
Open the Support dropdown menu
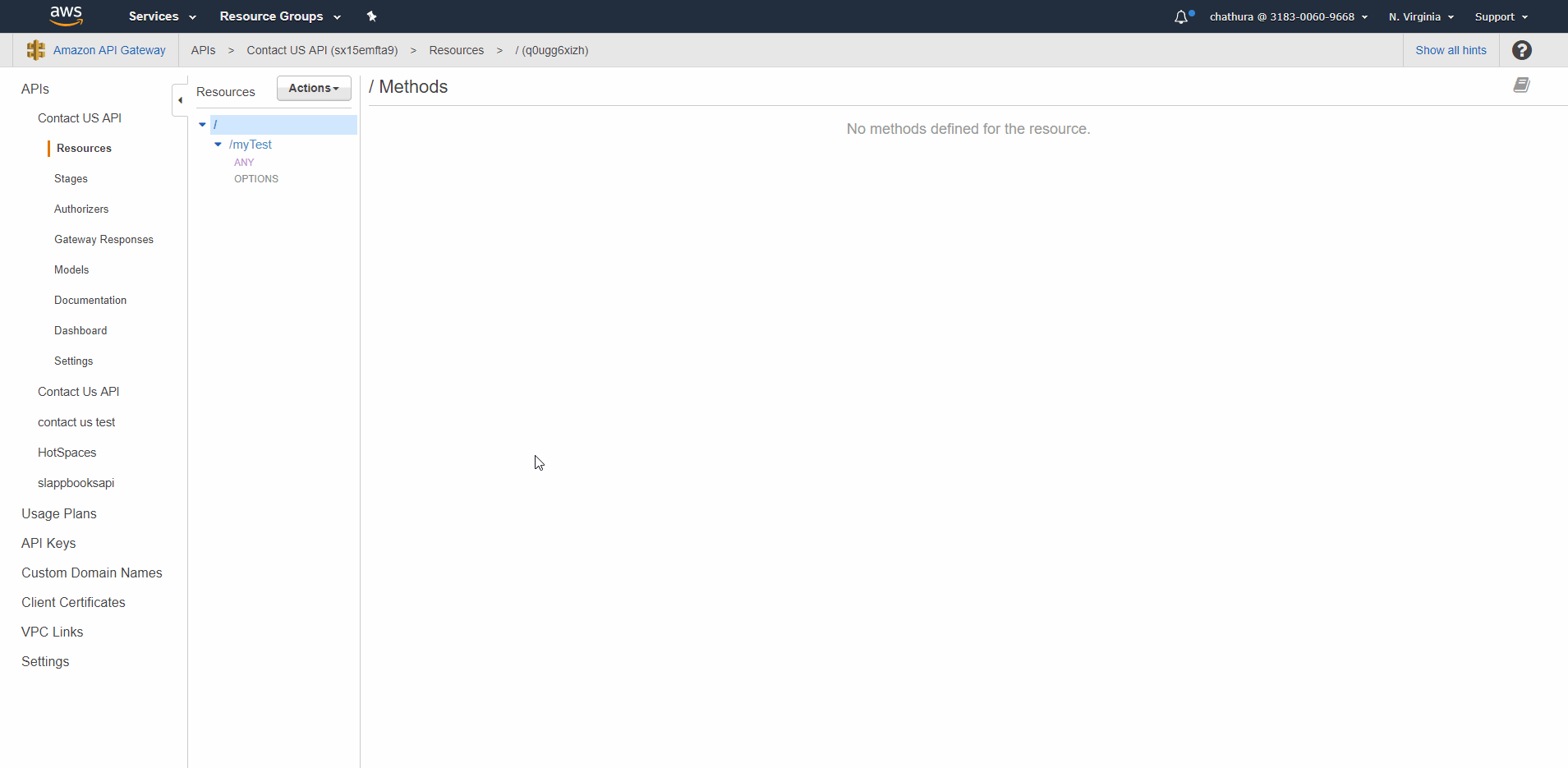pyautogui.click(x=1501, y=16)
